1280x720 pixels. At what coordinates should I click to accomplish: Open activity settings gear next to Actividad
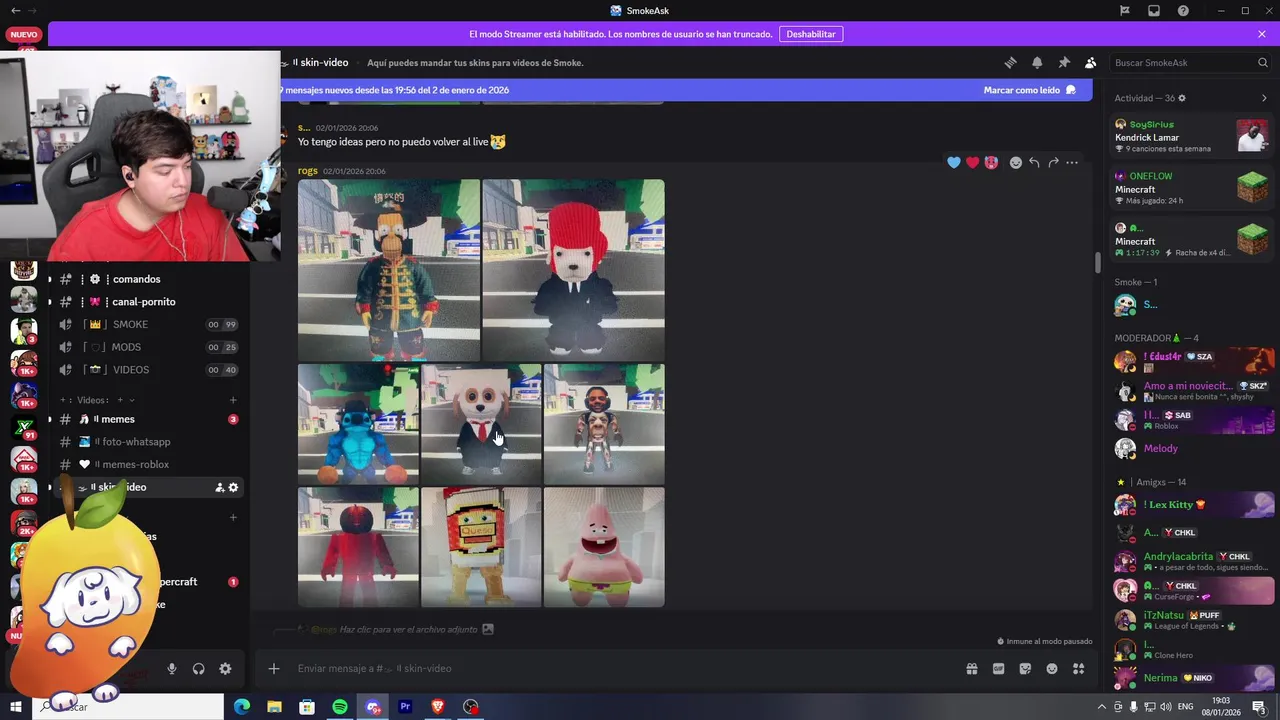(1182, 98)
